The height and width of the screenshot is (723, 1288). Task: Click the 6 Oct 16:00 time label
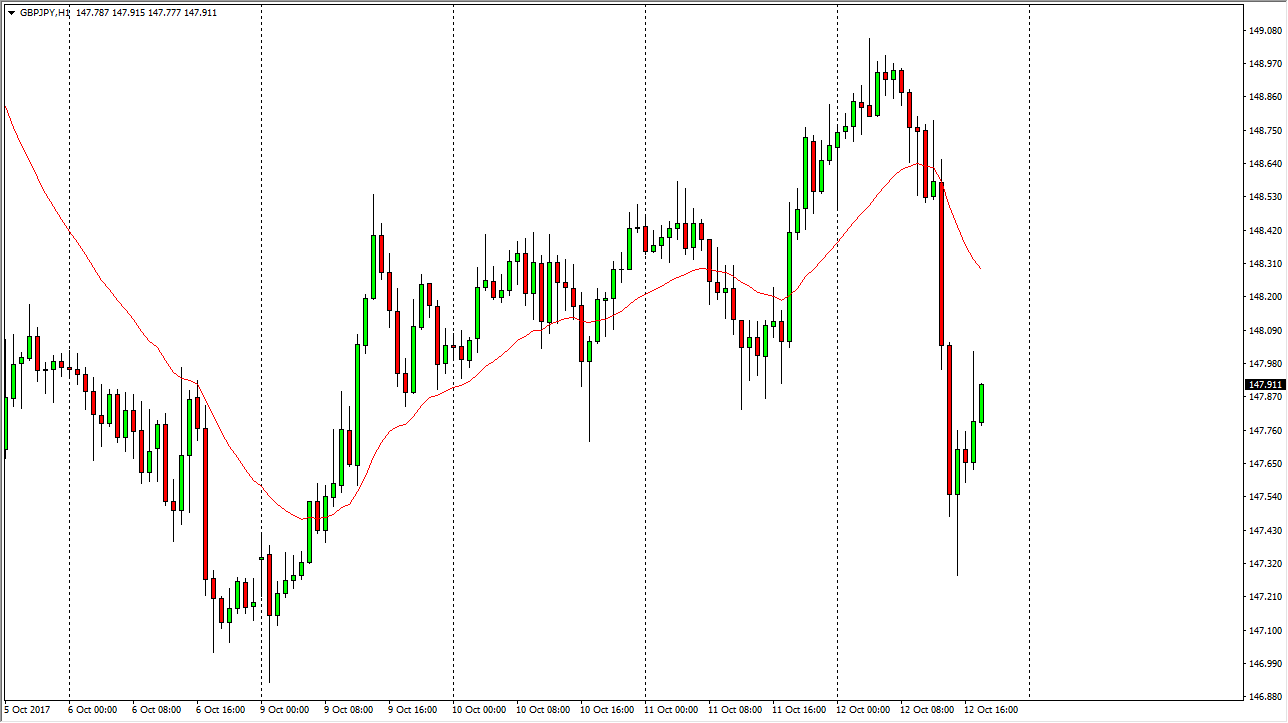[220, 710]
